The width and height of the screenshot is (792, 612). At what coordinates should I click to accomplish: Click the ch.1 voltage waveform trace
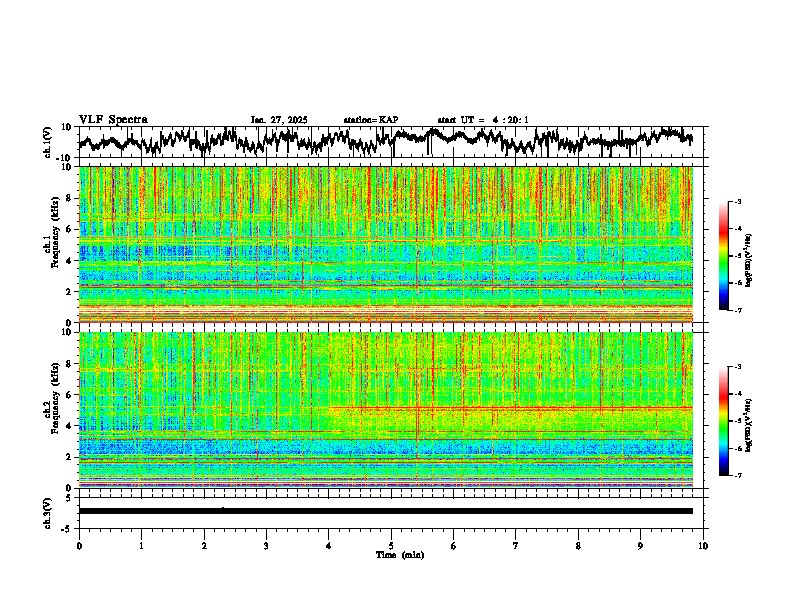pos(385,140)
